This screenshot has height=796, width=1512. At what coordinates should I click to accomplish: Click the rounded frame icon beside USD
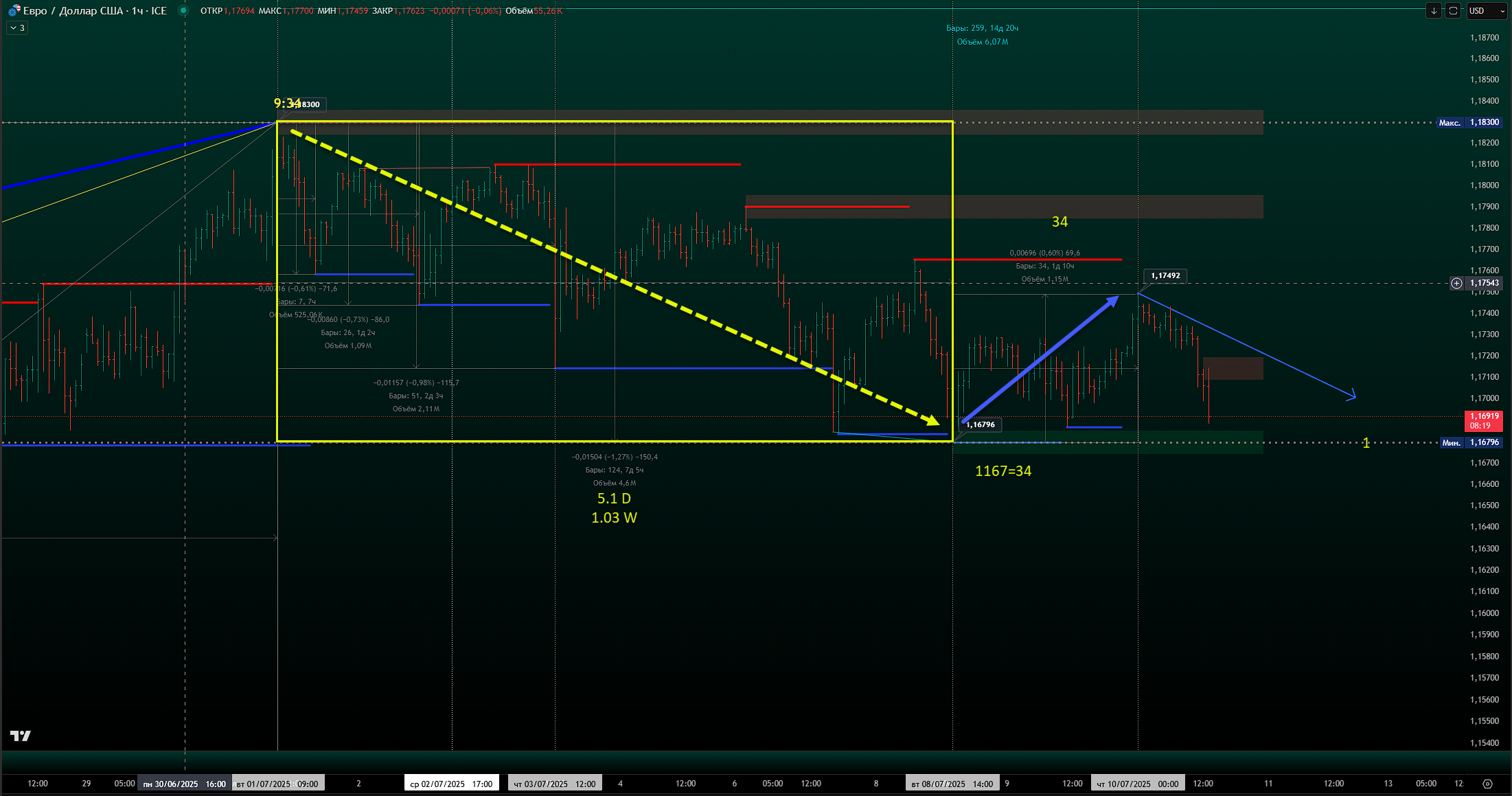click(x=1453, y=10)
